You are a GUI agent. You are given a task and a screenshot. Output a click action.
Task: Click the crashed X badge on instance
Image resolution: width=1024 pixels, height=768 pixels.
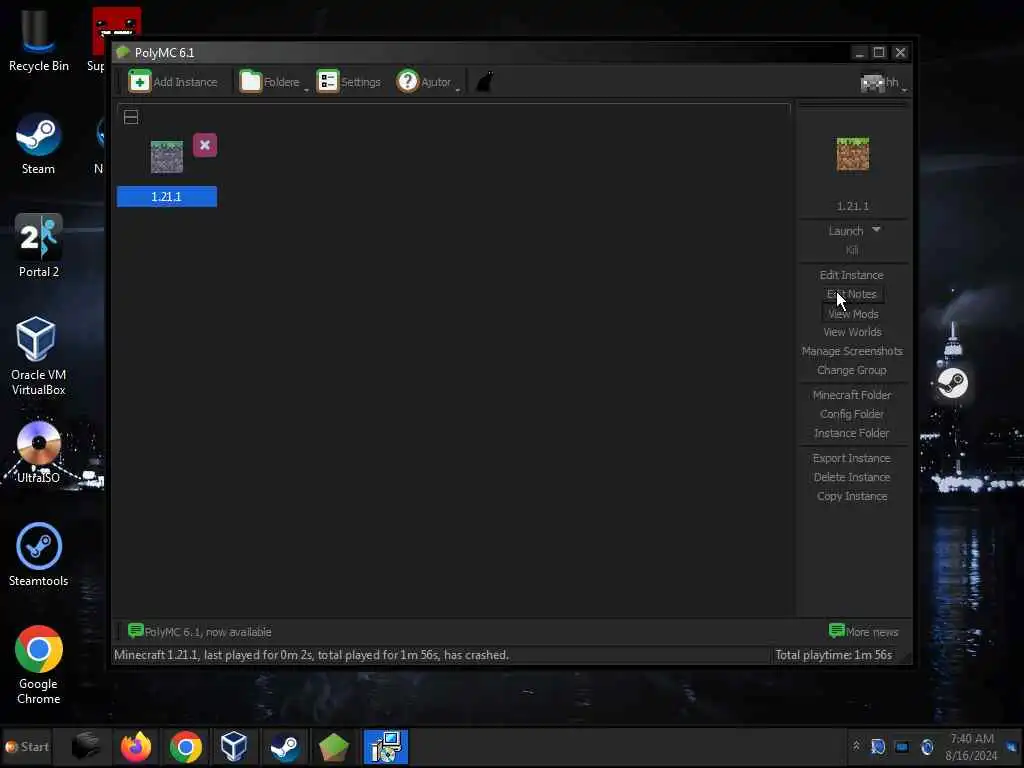tap(205, 145)
